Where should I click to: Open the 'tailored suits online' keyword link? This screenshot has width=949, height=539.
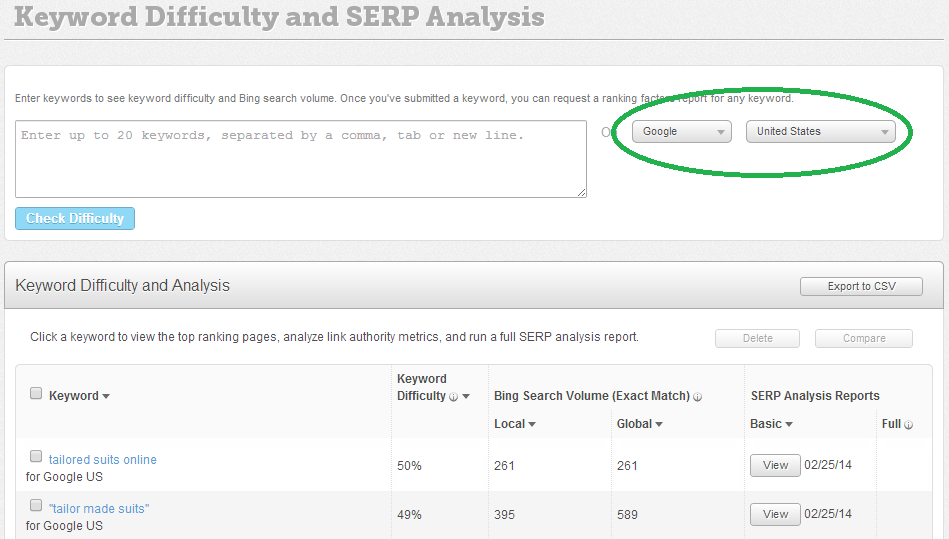pos(103,460)
